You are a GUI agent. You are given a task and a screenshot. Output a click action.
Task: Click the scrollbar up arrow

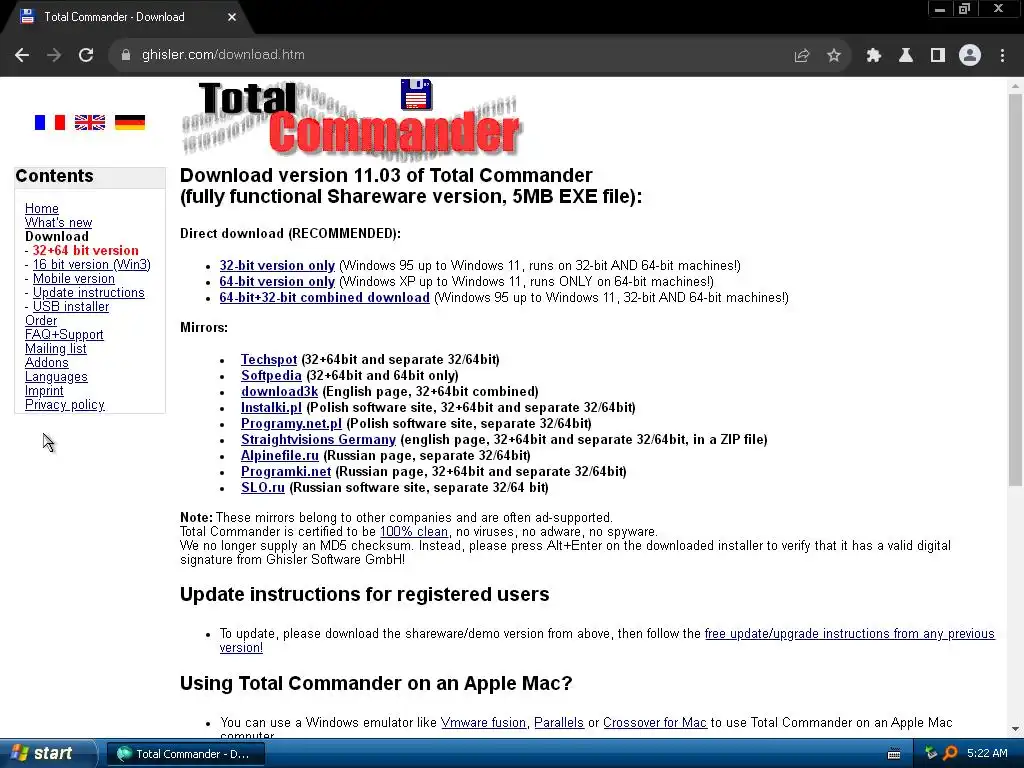[x=1015, y=86]
